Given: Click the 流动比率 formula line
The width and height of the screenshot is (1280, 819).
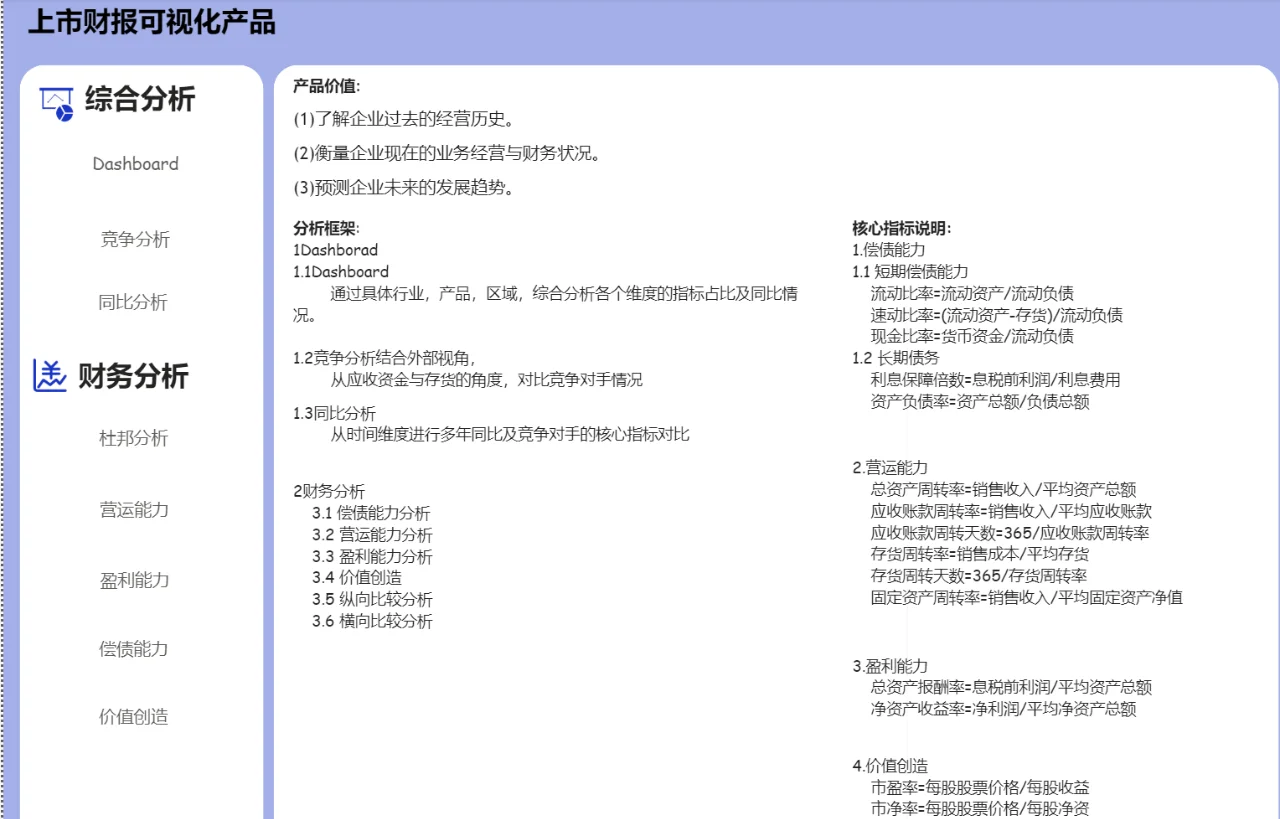Looking at the screenshot, I should [972, 293].
